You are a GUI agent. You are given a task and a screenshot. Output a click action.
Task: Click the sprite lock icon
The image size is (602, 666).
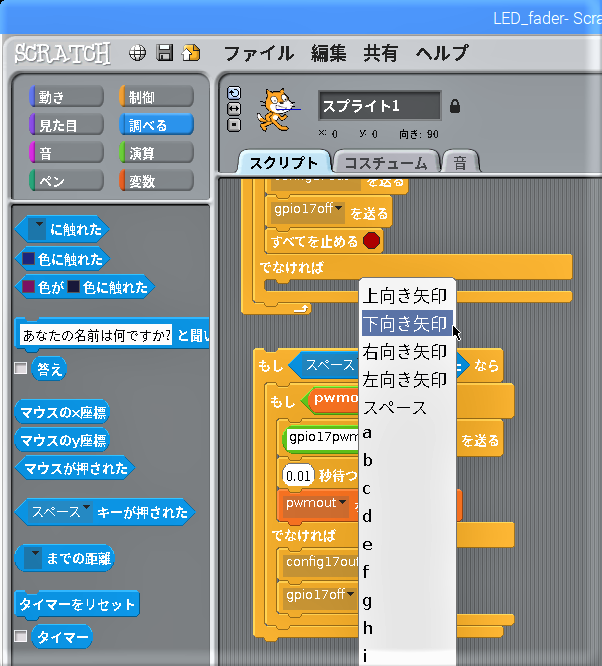[x=455, y=106]
